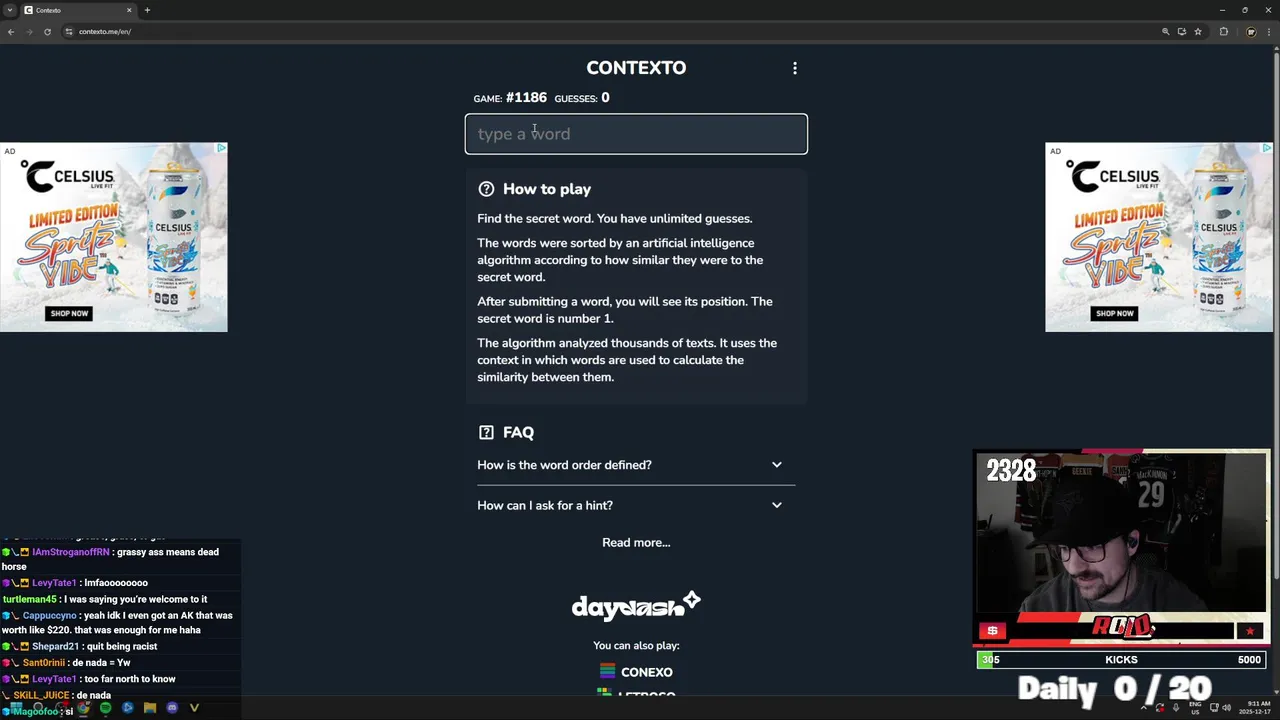Open the zoom magnifier icon in address bar
The image size is (1280, 720).
point(1165,31)
